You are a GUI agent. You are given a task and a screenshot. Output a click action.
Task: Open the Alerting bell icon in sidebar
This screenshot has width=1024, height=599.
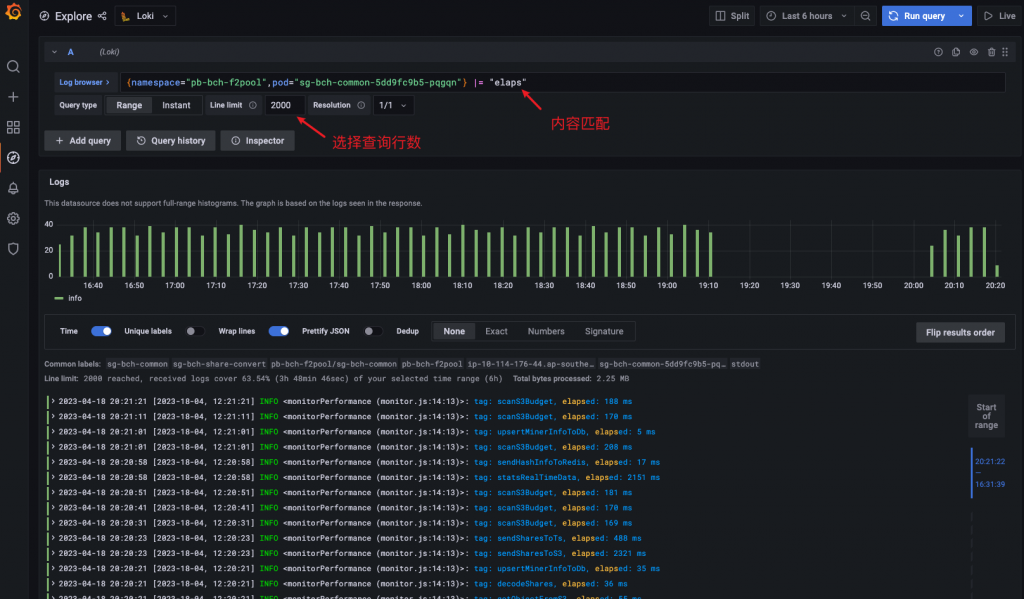13,188
